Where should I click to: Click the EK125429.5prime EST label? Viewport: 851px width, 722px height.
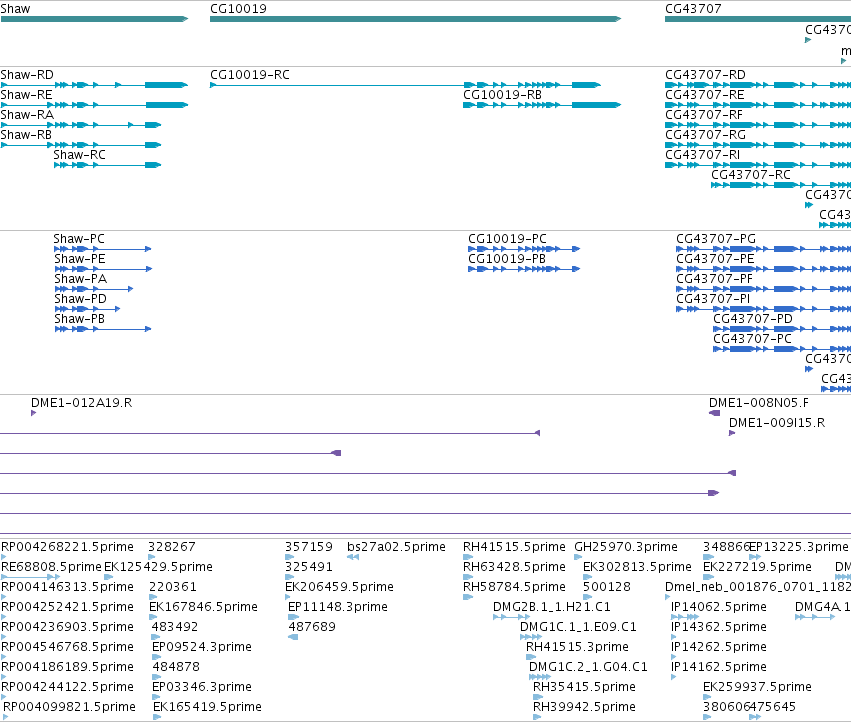pos(158,567)
